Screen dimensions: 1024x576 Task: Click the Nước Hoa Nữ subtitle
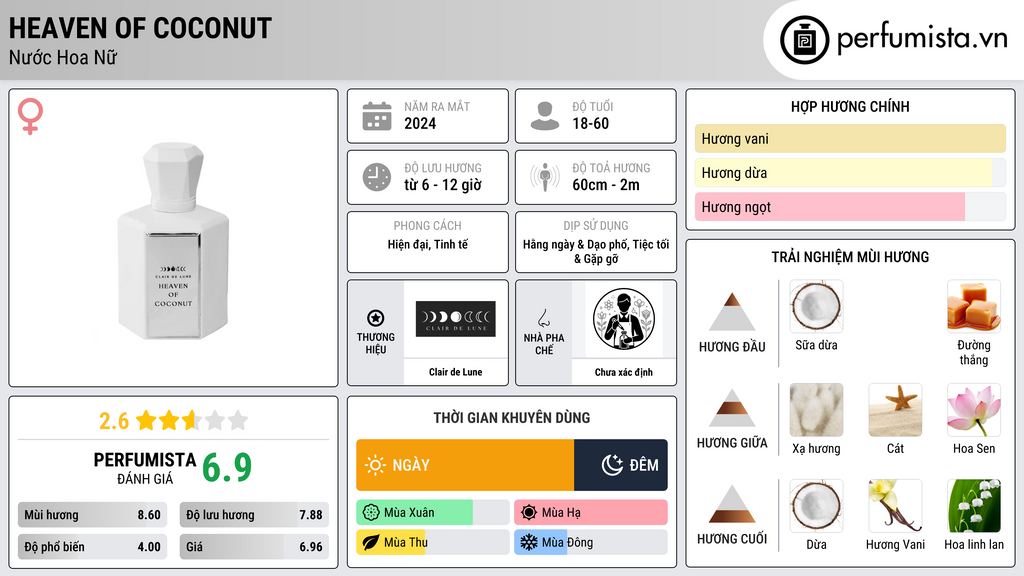pyautogui.click(x=63, y=57)
